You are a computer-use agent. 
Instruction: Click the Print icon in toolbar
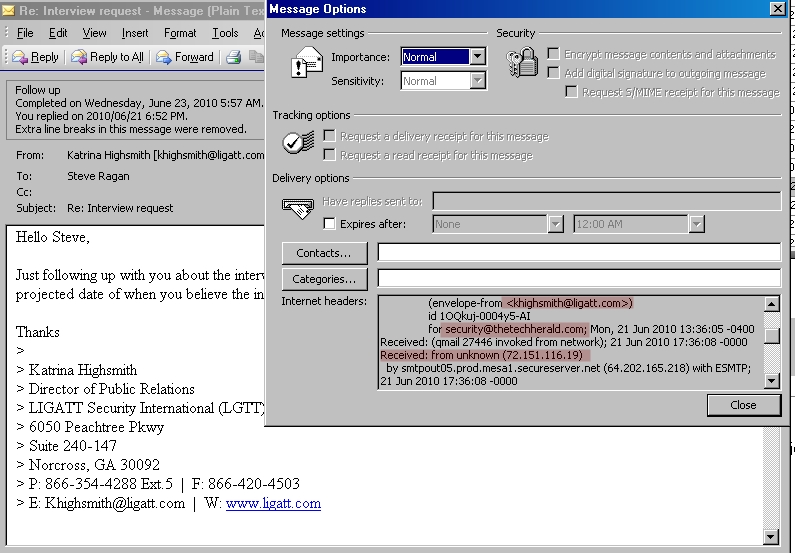pos(234,57)
